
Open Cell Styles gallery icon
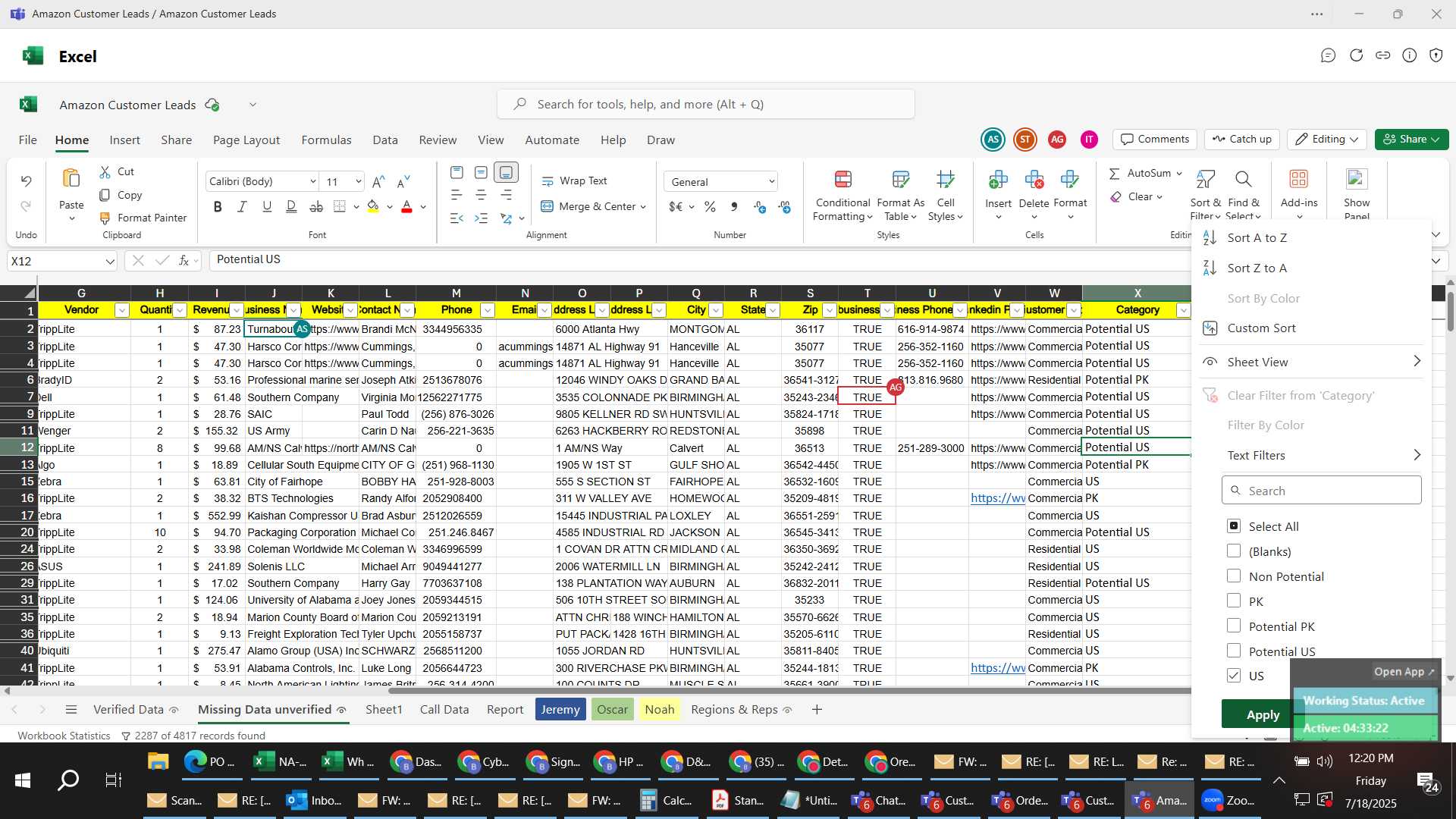pyautogui.click(x=946, y=180)
